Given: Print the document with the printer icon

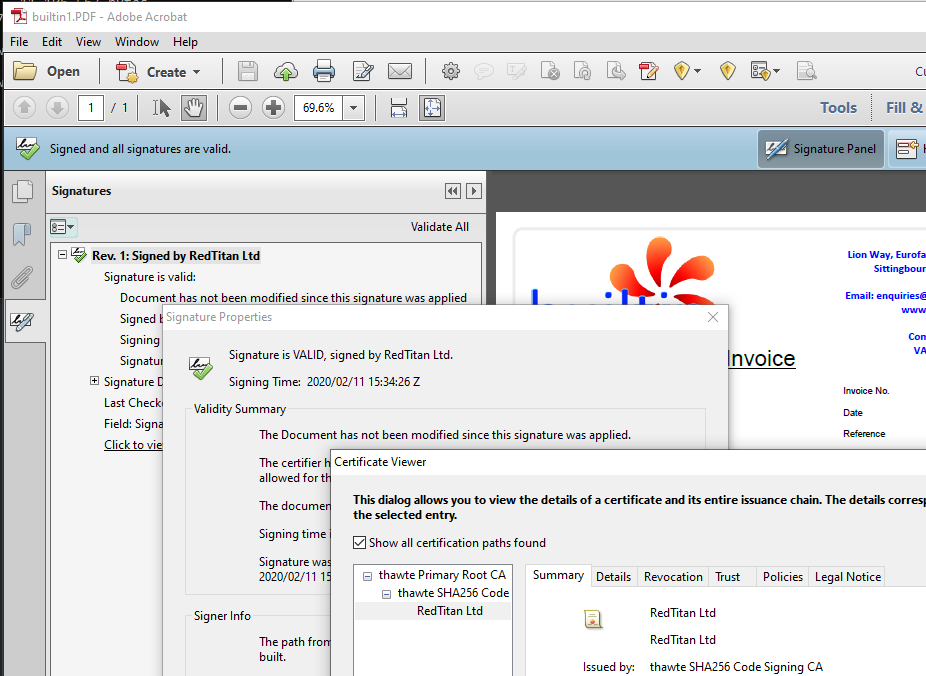Looking at the screenshot, I should point(324,71).
